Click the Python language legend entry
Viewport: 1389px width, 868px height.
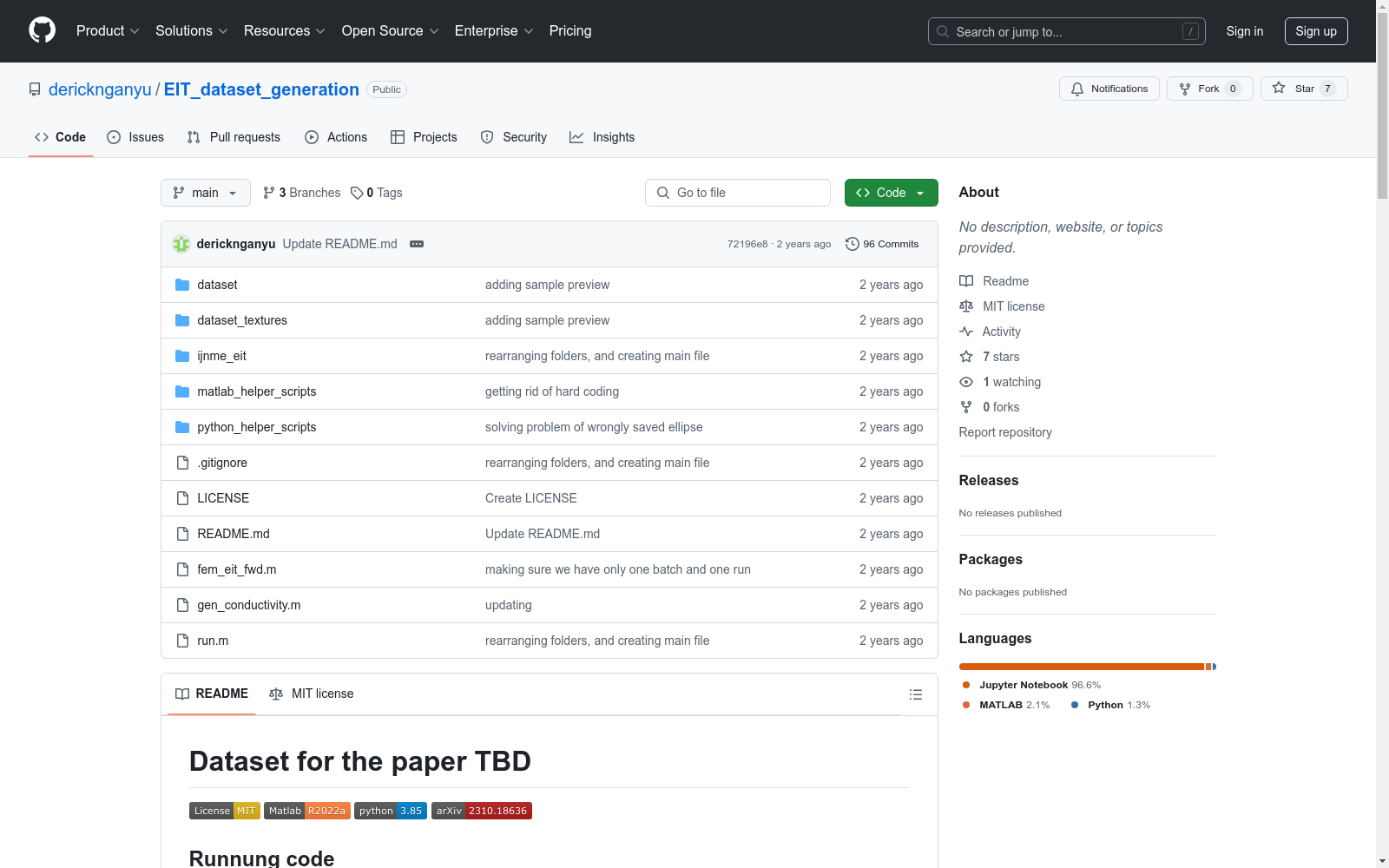click(1111, 705)
